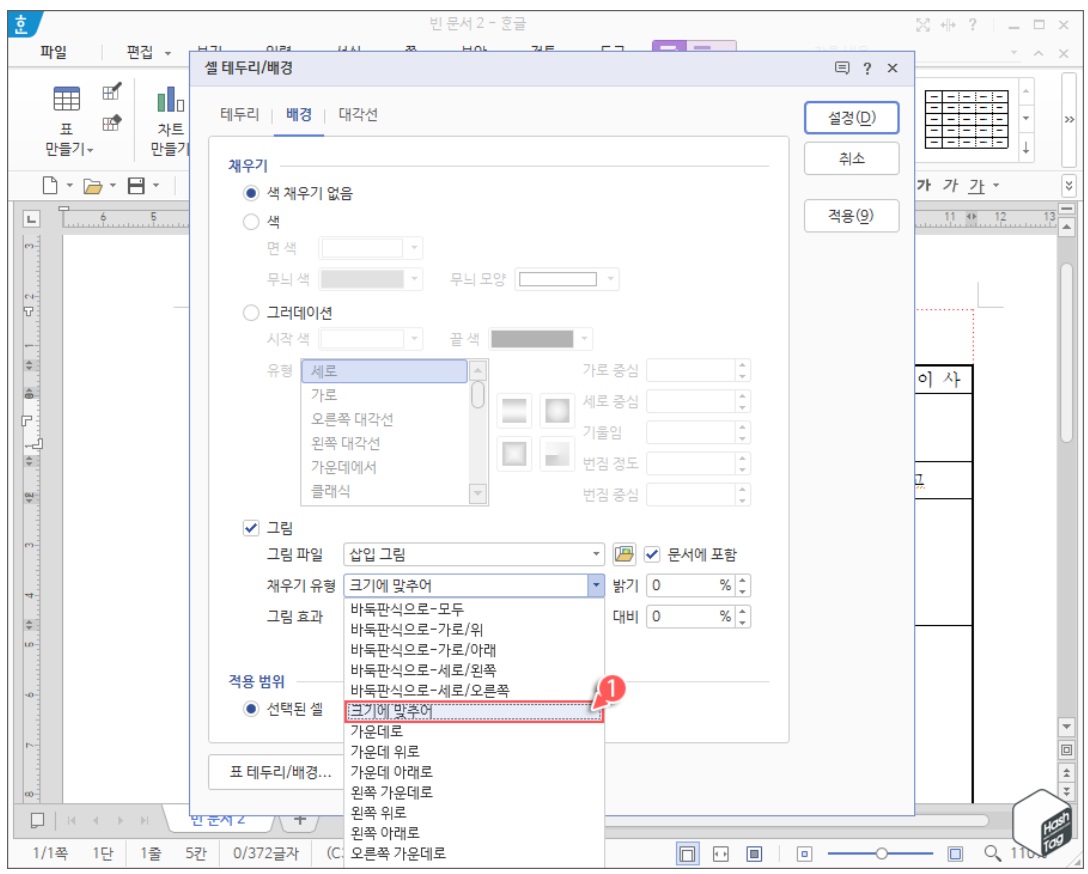Collapse the 채우기 유형 dropdown arrow
The image size is (1088, 874).
tap(596, 585)
